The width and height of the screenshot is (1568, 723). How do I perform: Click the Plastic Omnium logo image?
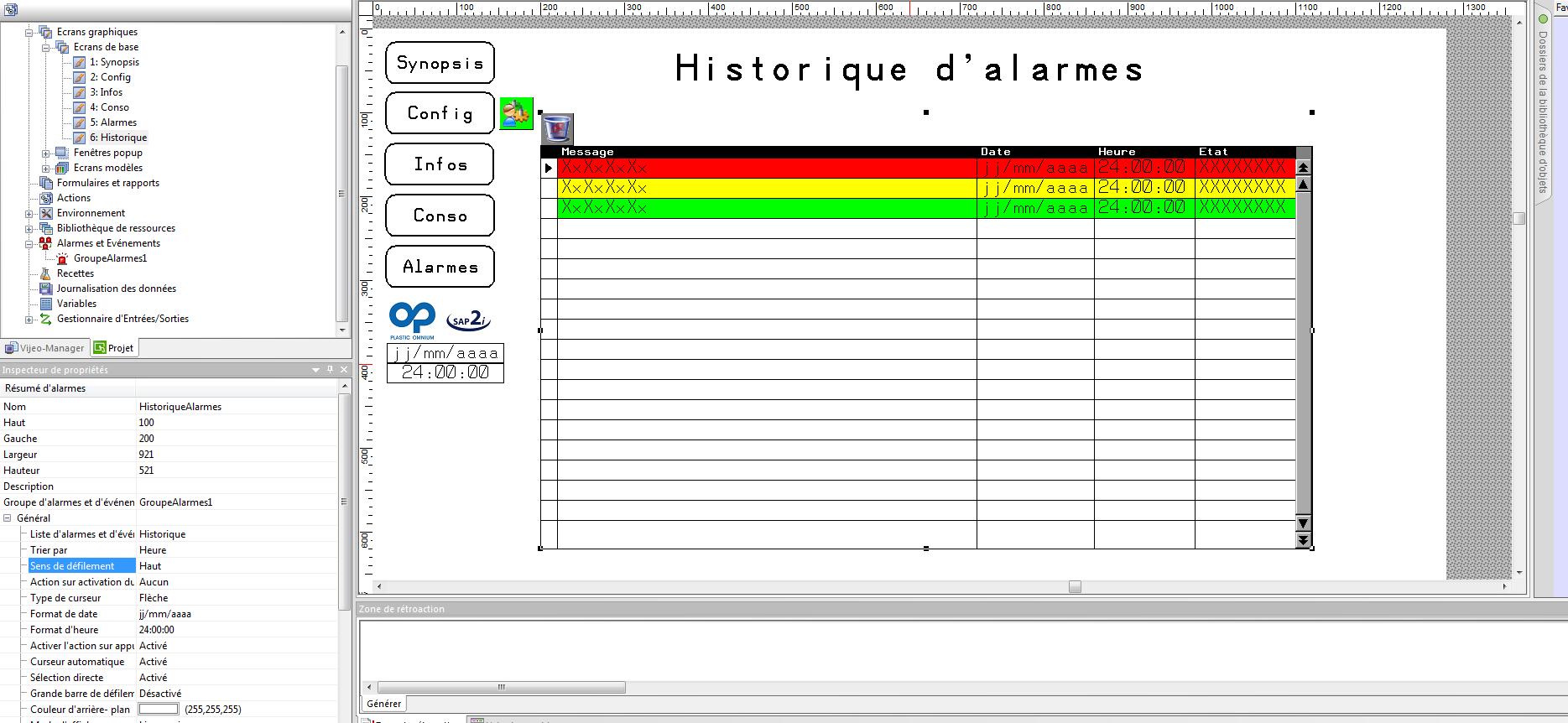[412, 320]
